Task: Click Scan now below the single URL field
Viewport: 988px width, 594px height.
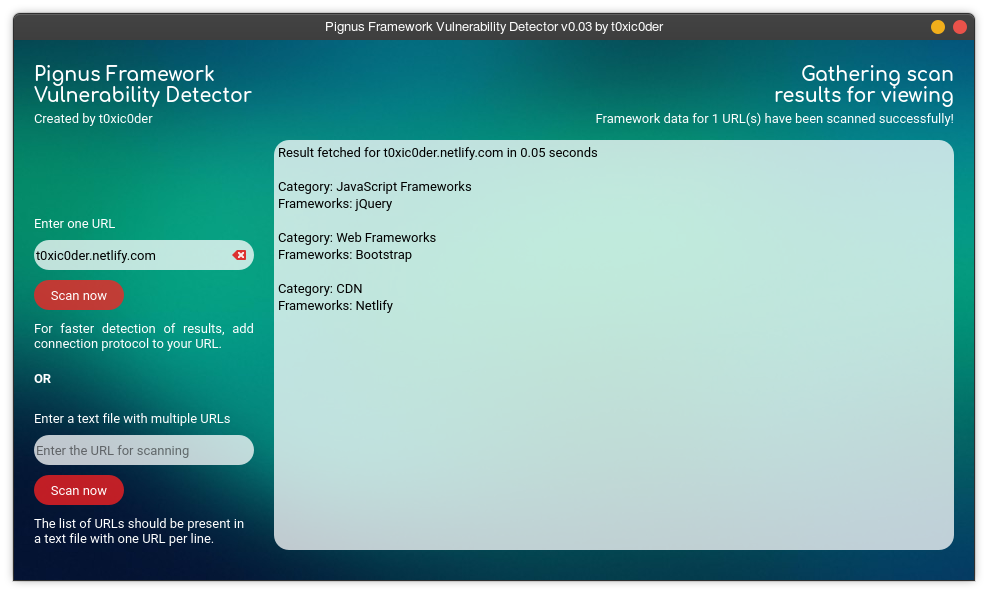Action: click(x=79, y=295)
